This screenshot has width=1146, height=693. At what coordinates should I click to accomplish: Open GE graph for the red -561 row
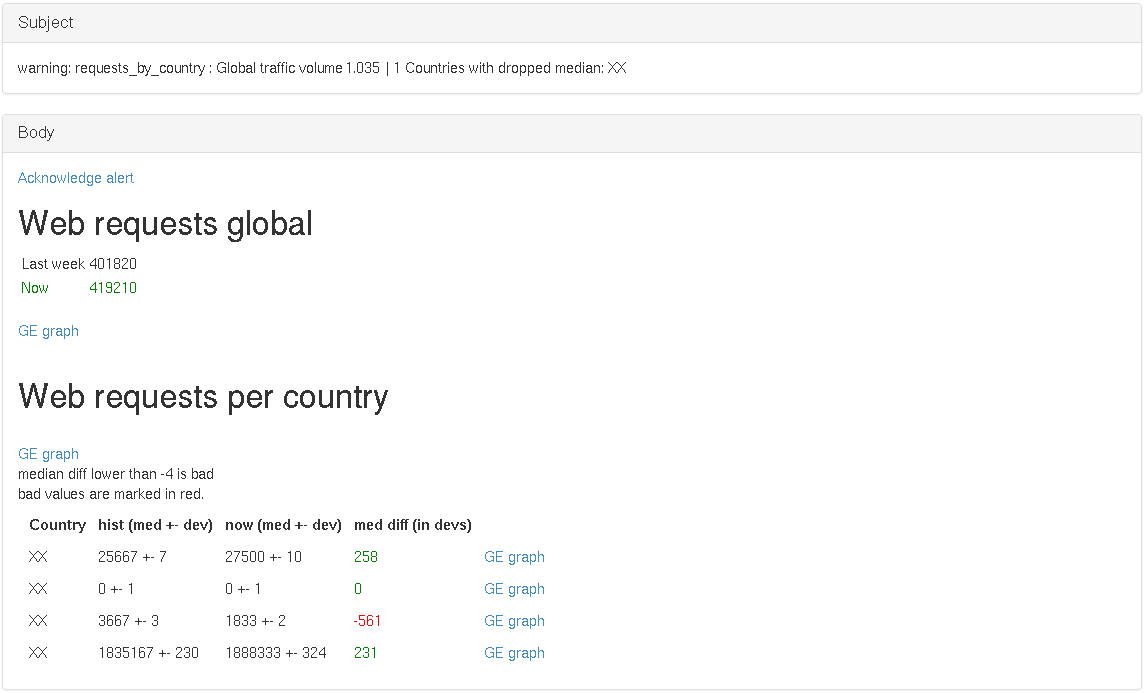point(514,621)
